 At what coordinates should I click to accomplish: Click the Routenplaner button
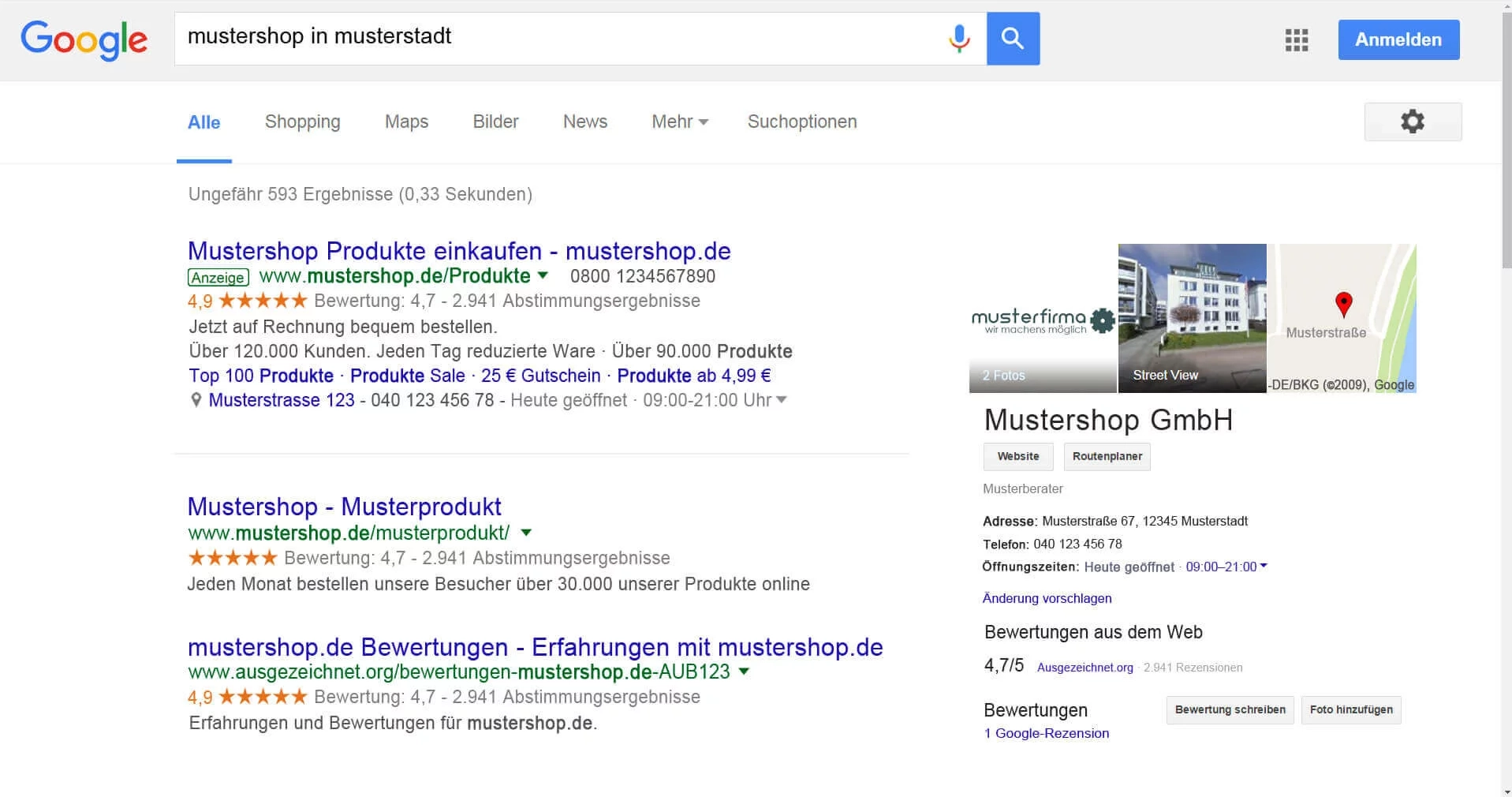(x=1107, y=456)
